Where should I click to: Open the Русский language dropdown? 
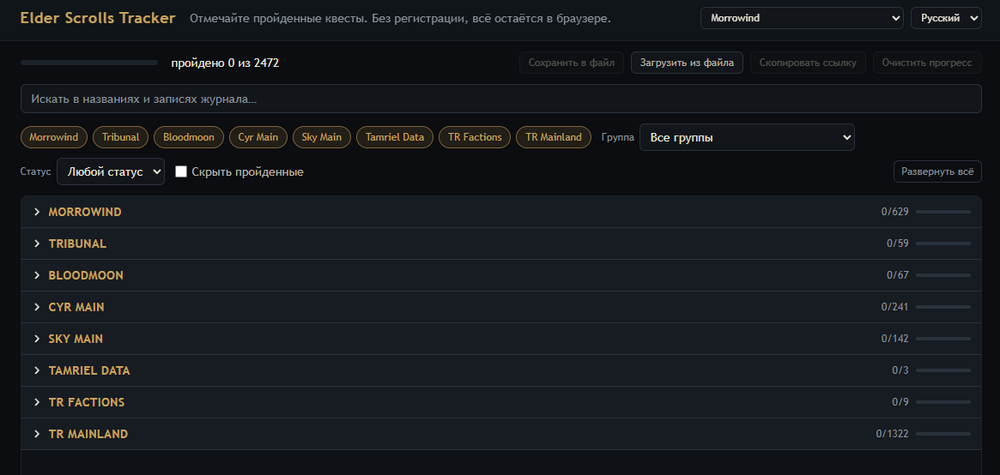(946, 18)
